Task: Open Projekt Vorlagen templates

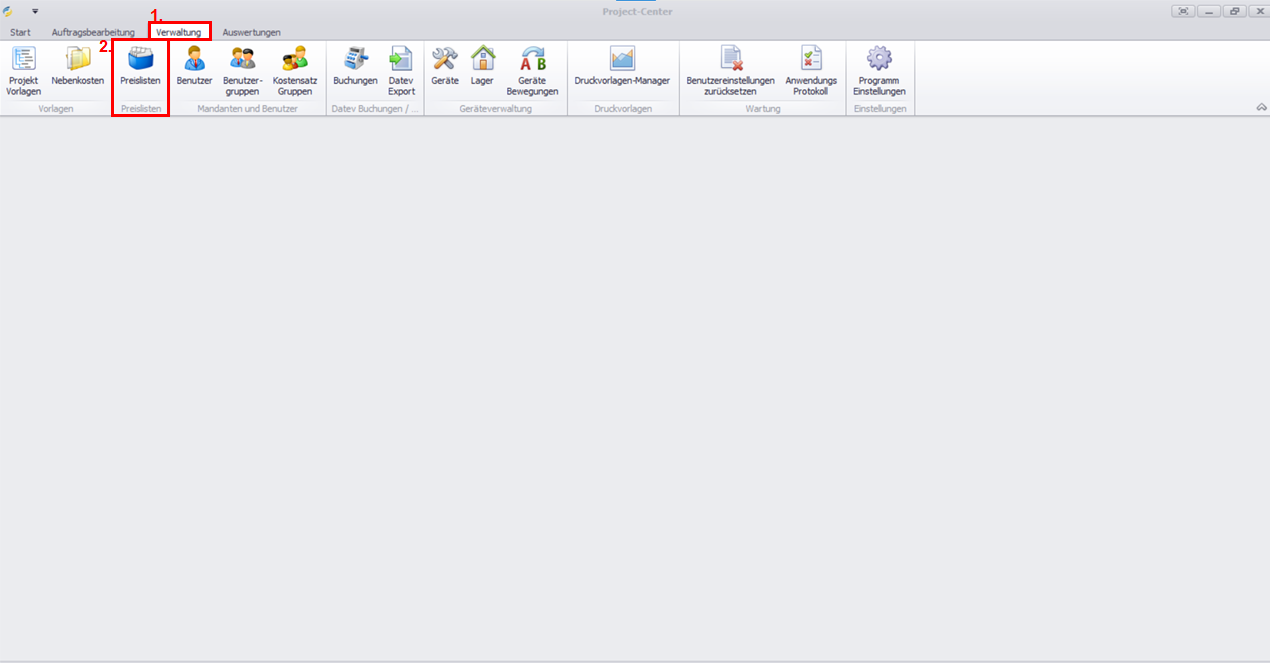Action: (23, 70)
